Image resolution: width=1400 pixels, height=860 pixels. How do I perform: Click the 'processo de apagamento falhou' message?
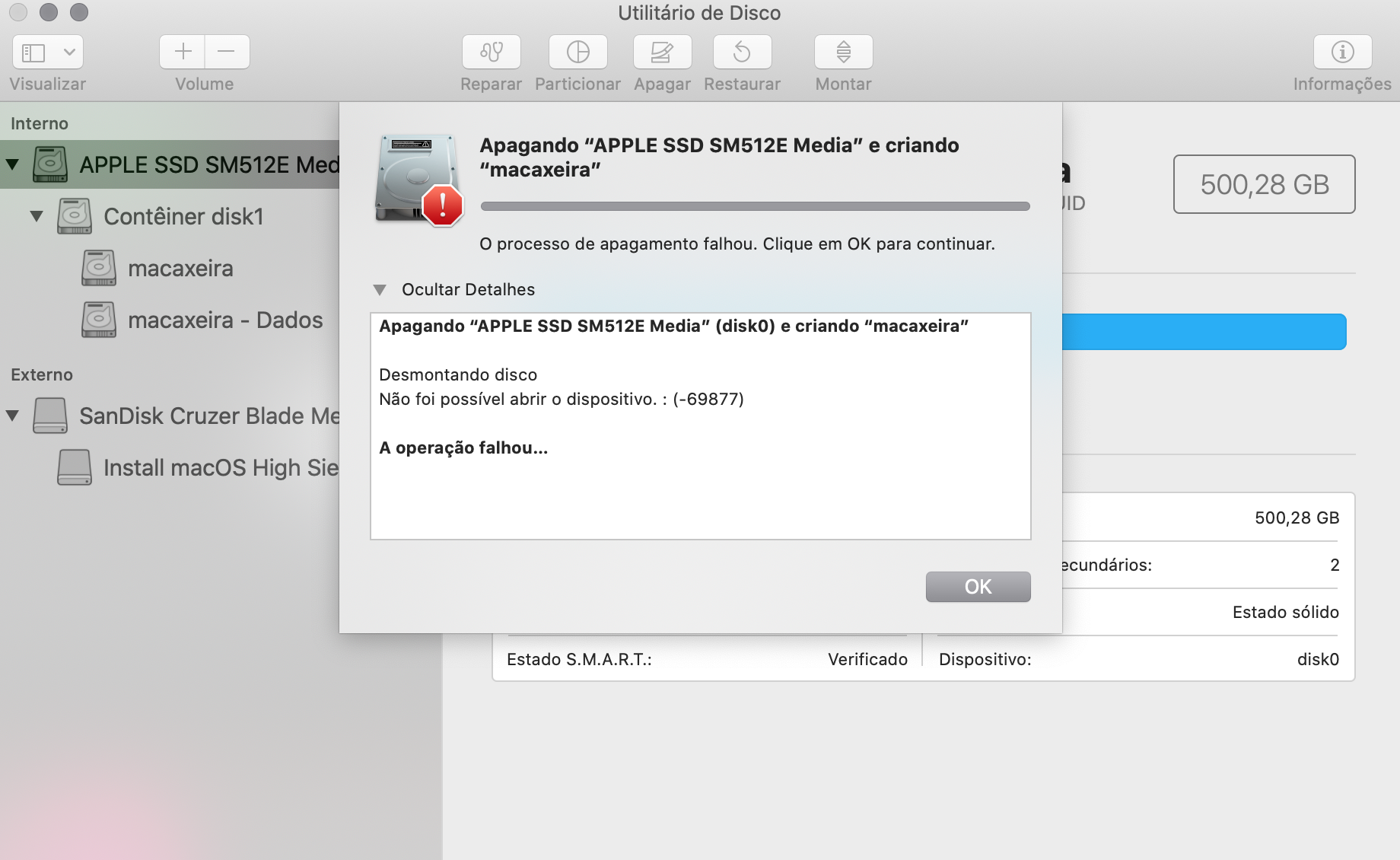tap(737, 244)
